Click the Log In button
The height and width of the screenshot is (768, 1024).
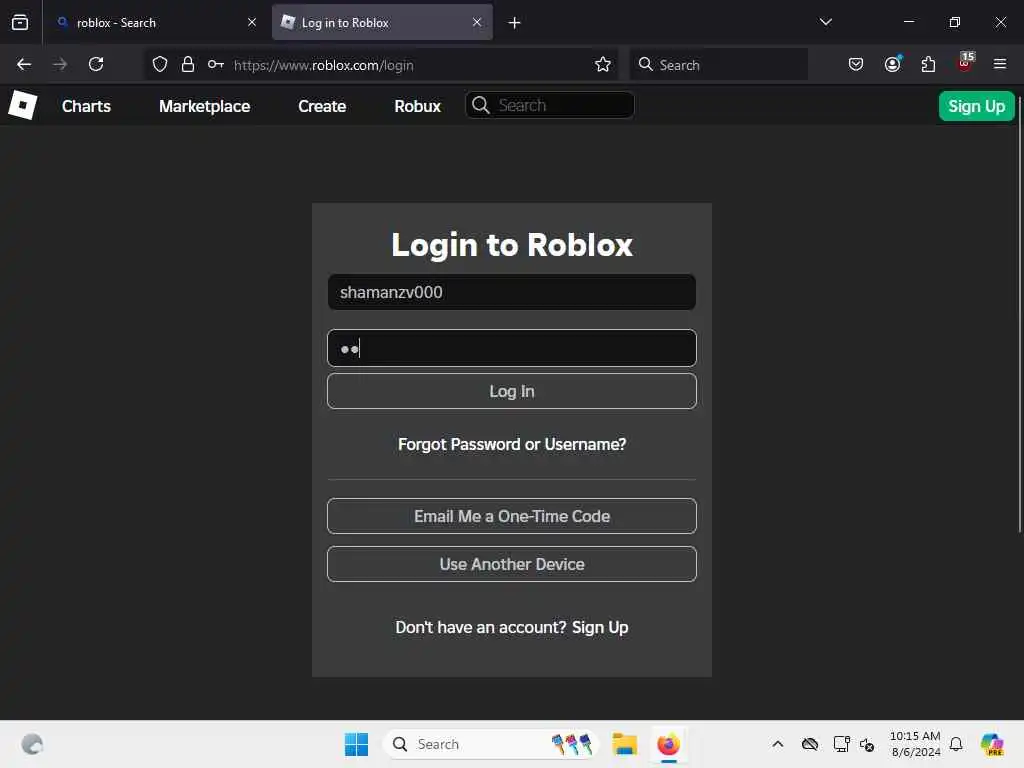pyautogui.click(x=512, y=391)
